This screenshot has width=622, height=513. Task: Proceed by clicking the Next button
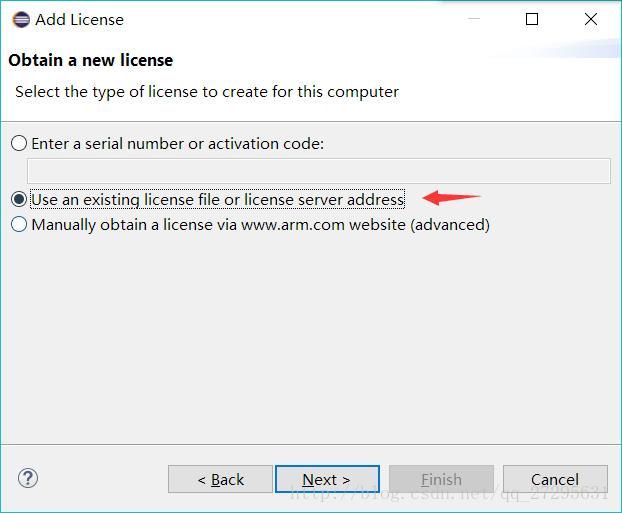[x=327, y=479]
